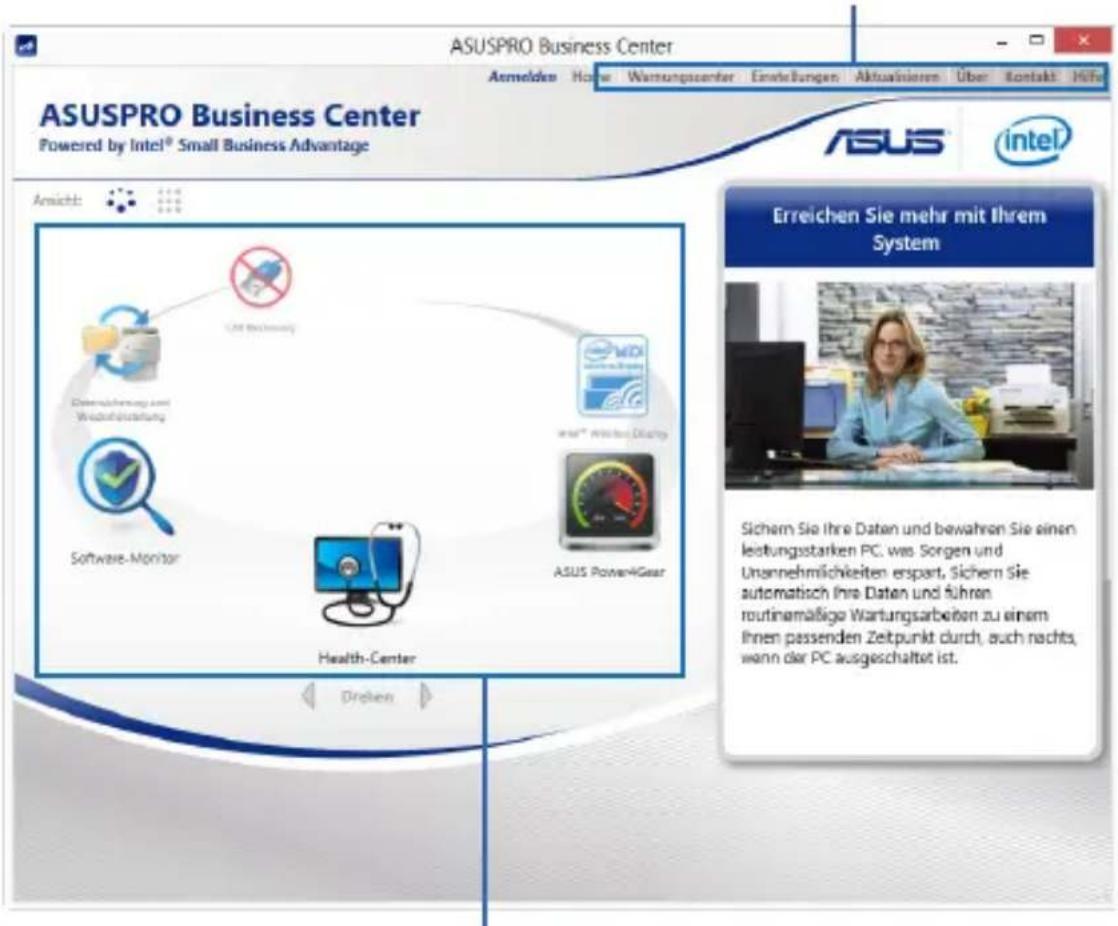Click the ASUS Power4Gear label
The width and height of the screenshot is (1118, 926).
(x=609, y=572)
